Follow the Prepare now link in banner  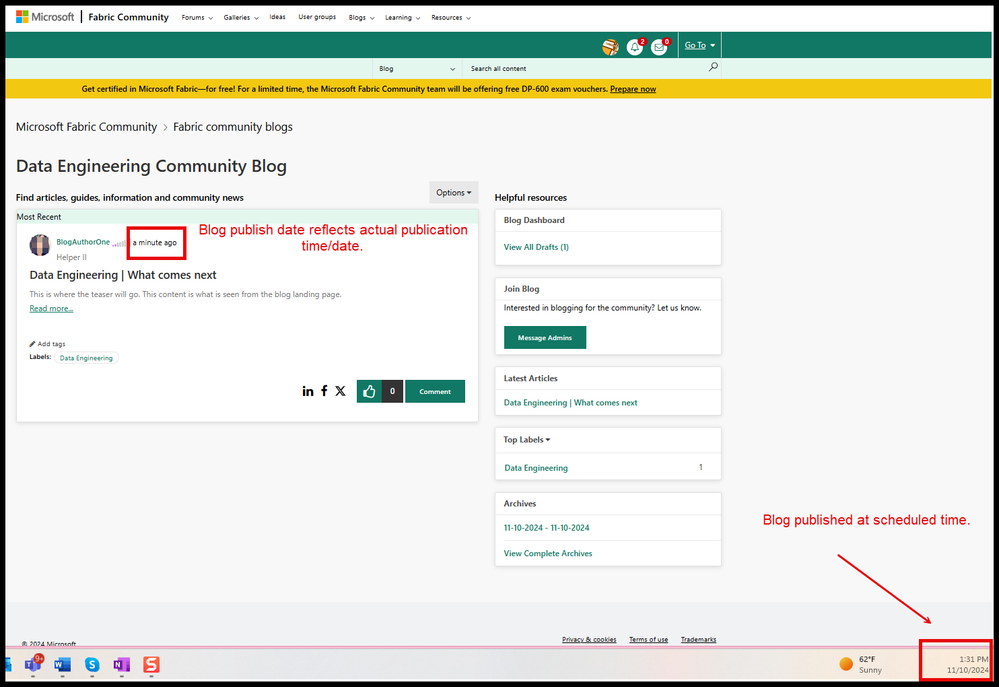click(x=633, y=89)
